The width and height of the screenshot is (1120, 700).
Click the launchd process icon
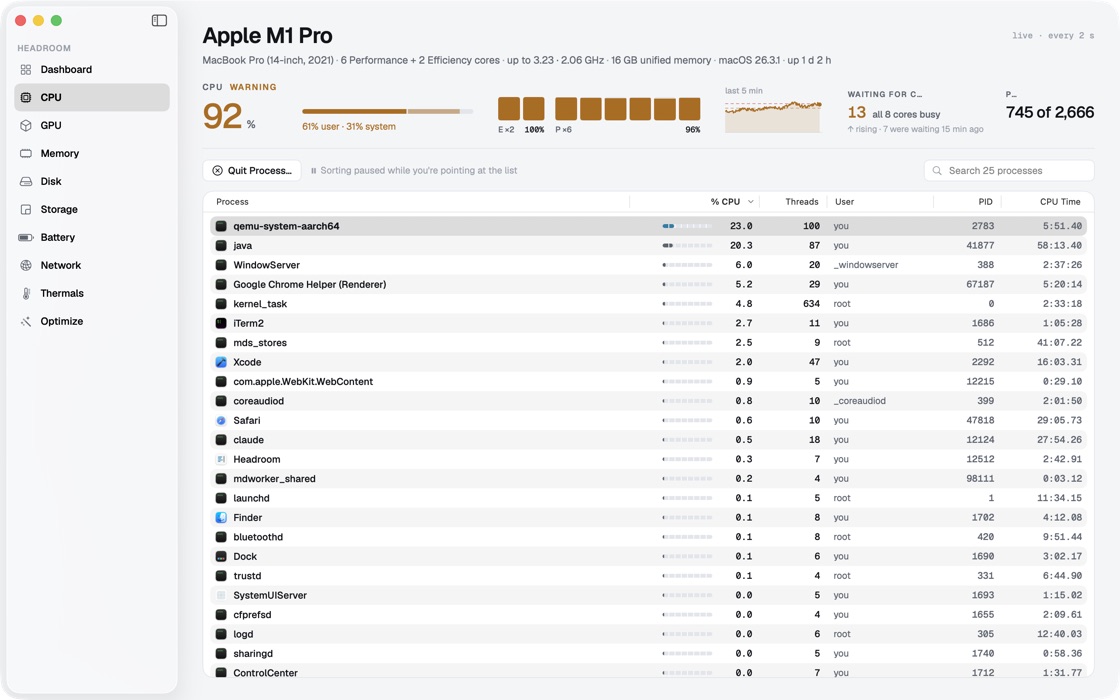pyautogui.click(x=221, y=498)
